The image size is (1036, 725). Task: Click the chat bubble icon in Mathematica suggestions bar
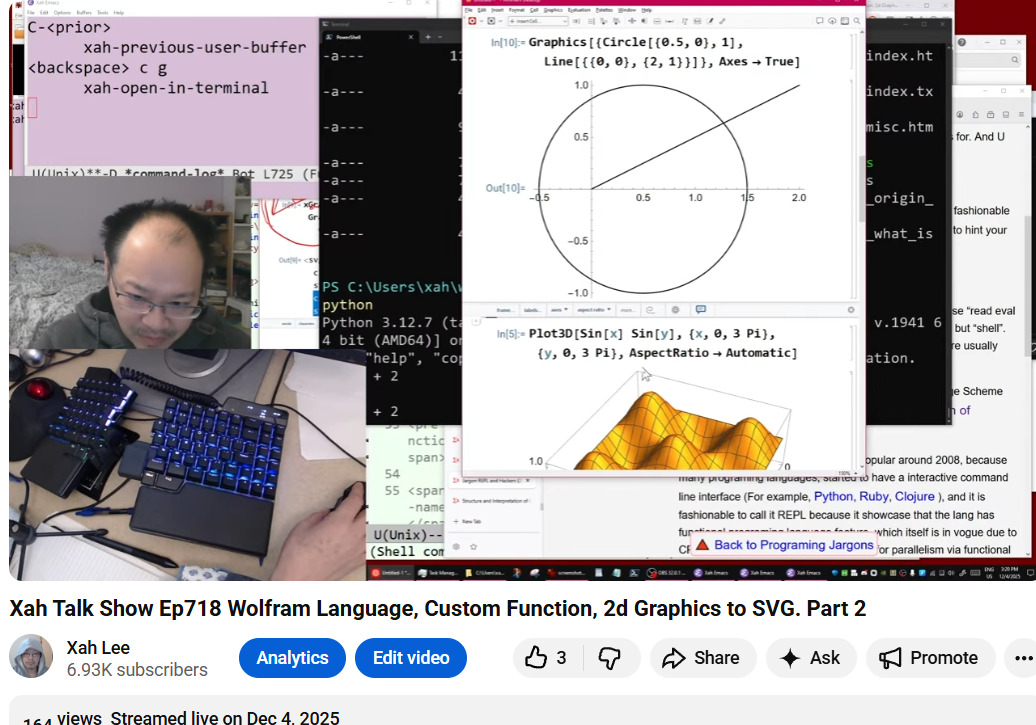[700, 310]
